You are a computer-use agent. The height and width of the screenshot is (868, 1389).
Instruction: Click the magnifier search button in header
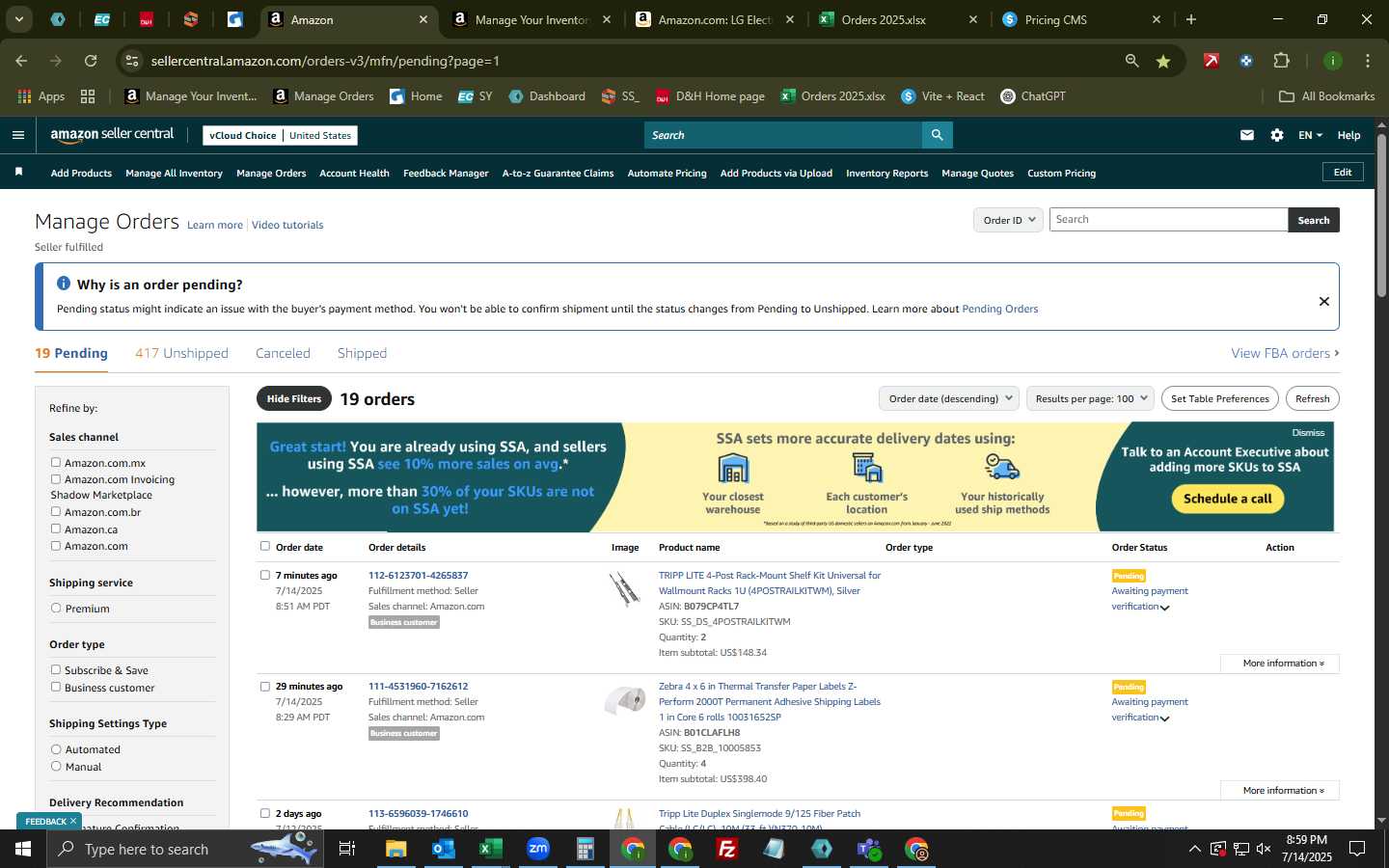click(x=937, y=135)
